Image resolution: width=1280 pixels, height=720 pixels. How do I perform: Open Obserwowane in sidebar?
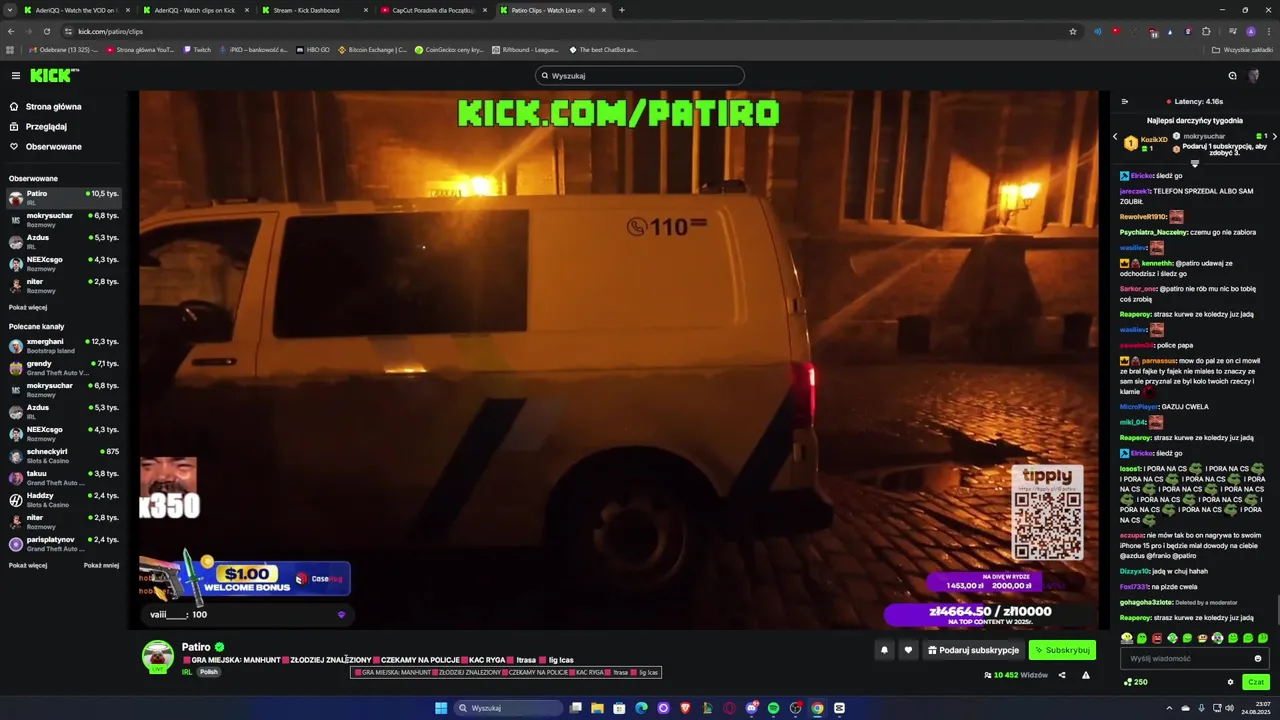(46, 146)
